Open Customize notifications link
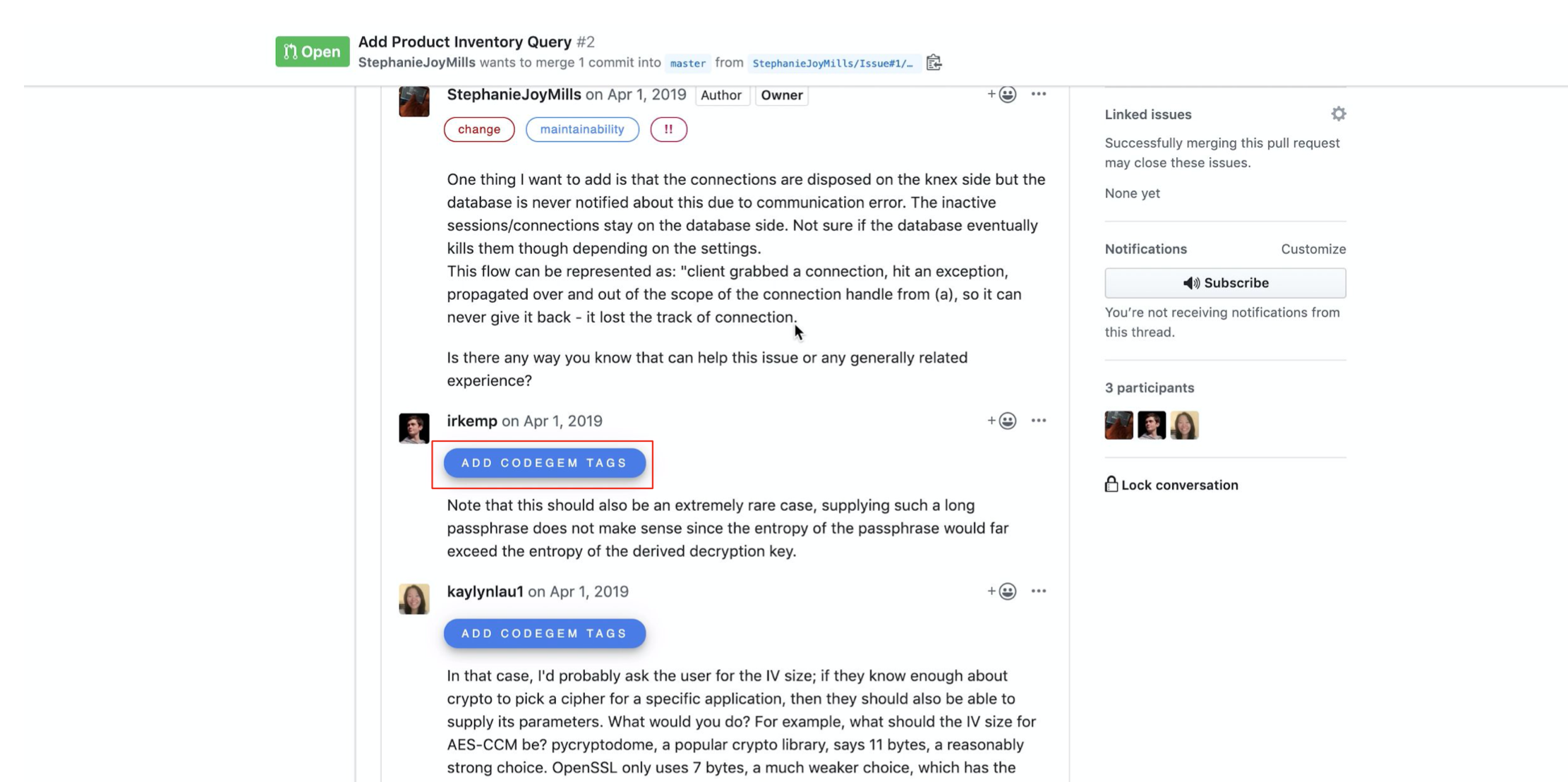Screen dimensions: 1568x782 click(x=1313, y=249)
